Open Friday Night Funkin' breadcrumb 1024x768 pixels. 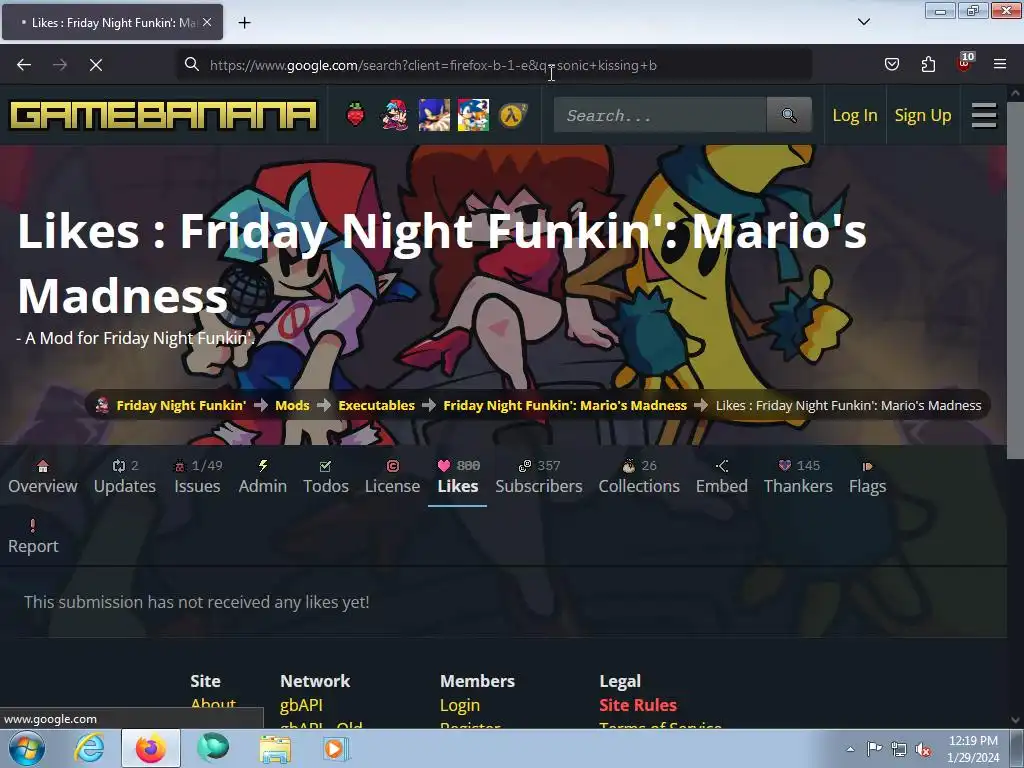(181, 405)
